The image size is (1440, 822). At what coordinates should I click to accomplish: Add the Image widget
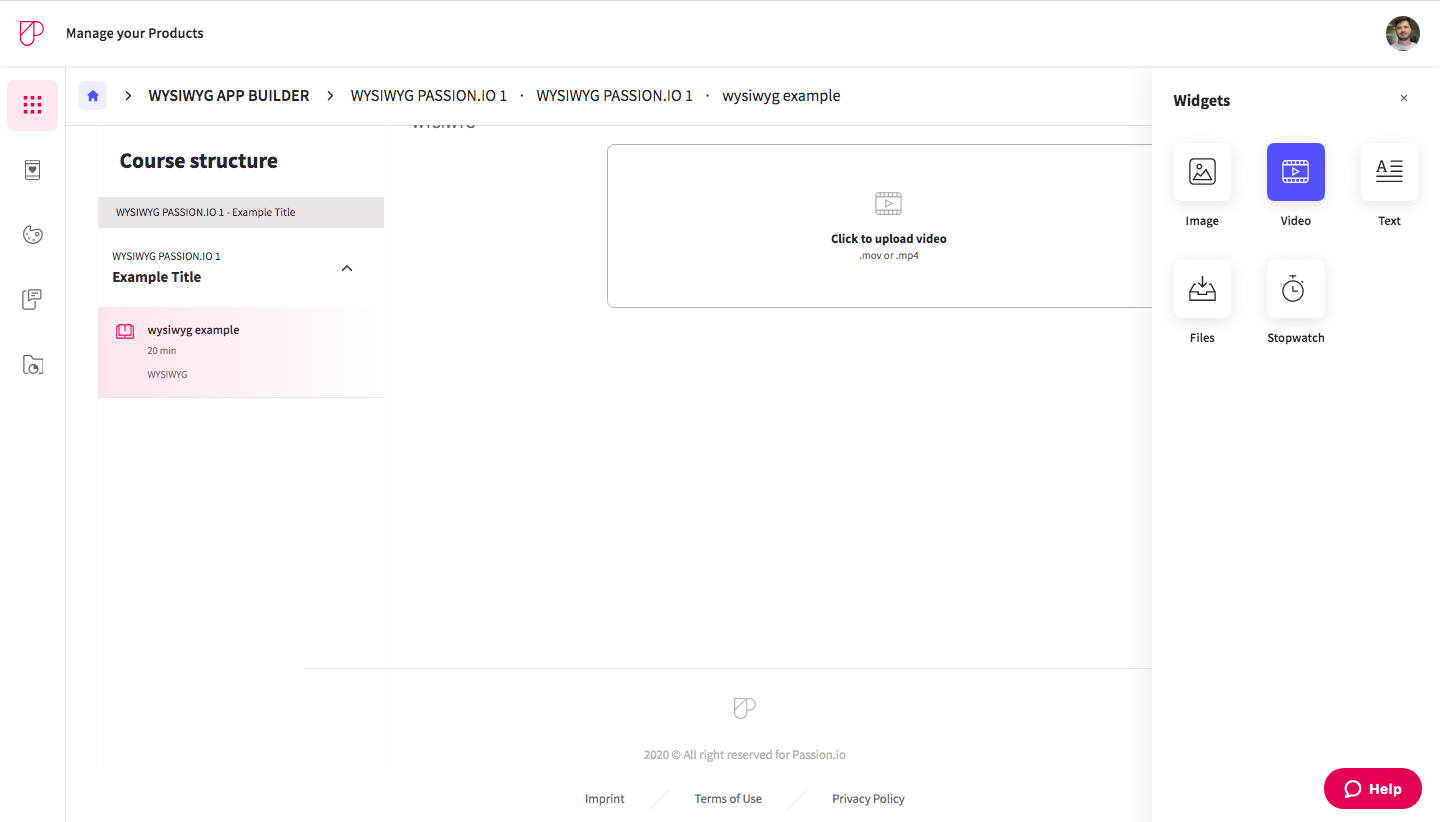[x=1202, y=172]
